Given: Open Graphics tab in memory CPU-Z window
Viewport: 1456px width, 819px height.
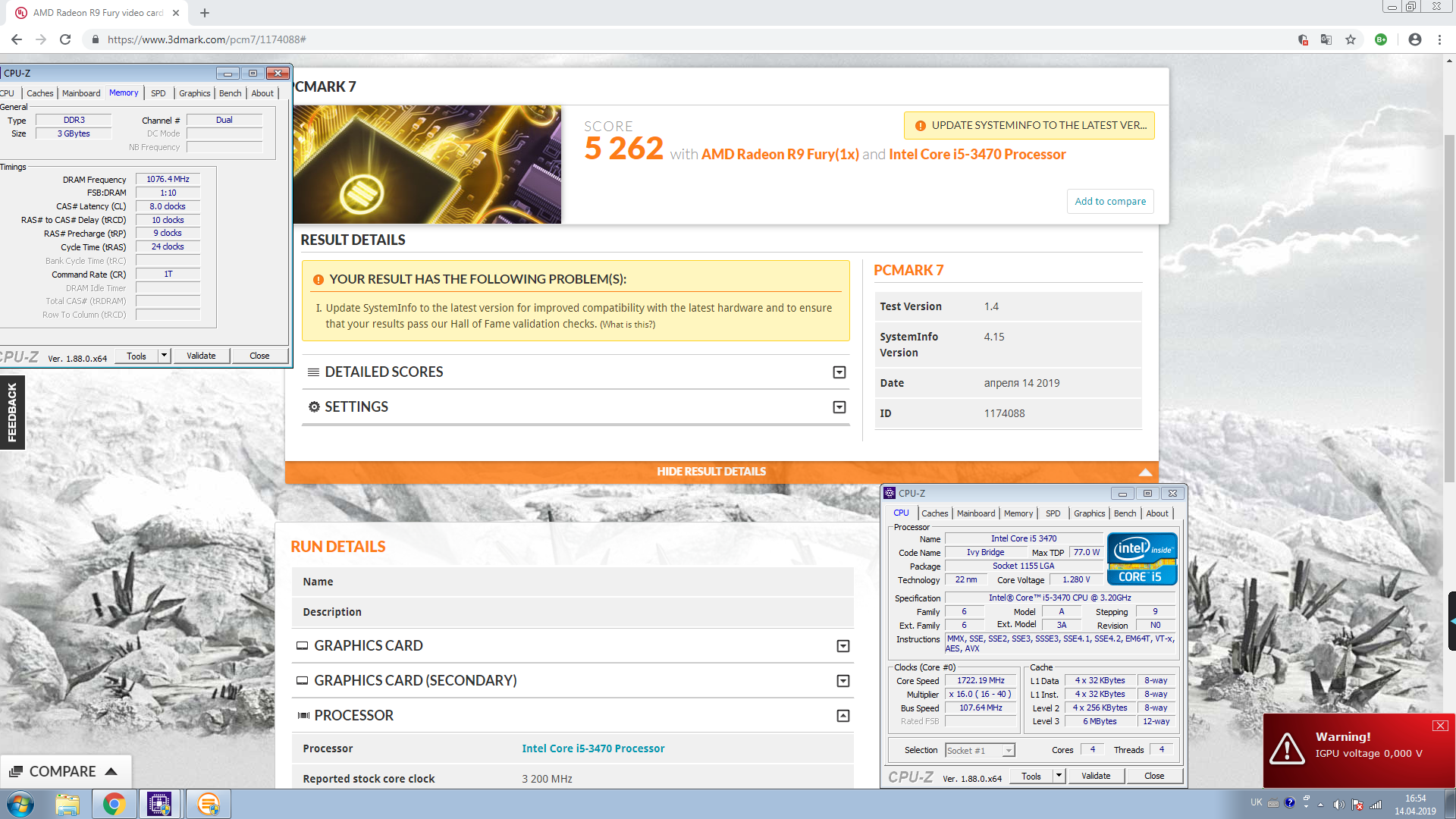Looking at the screenshot, I should (x=195, y=93).
